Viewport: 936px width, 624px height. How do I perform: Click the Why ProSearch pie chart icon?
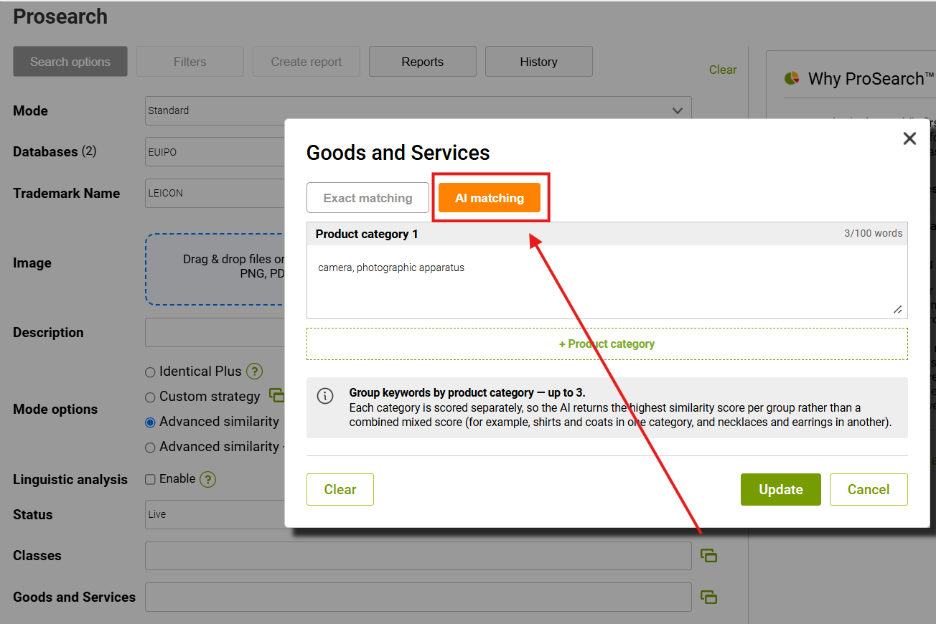point(792,78)
